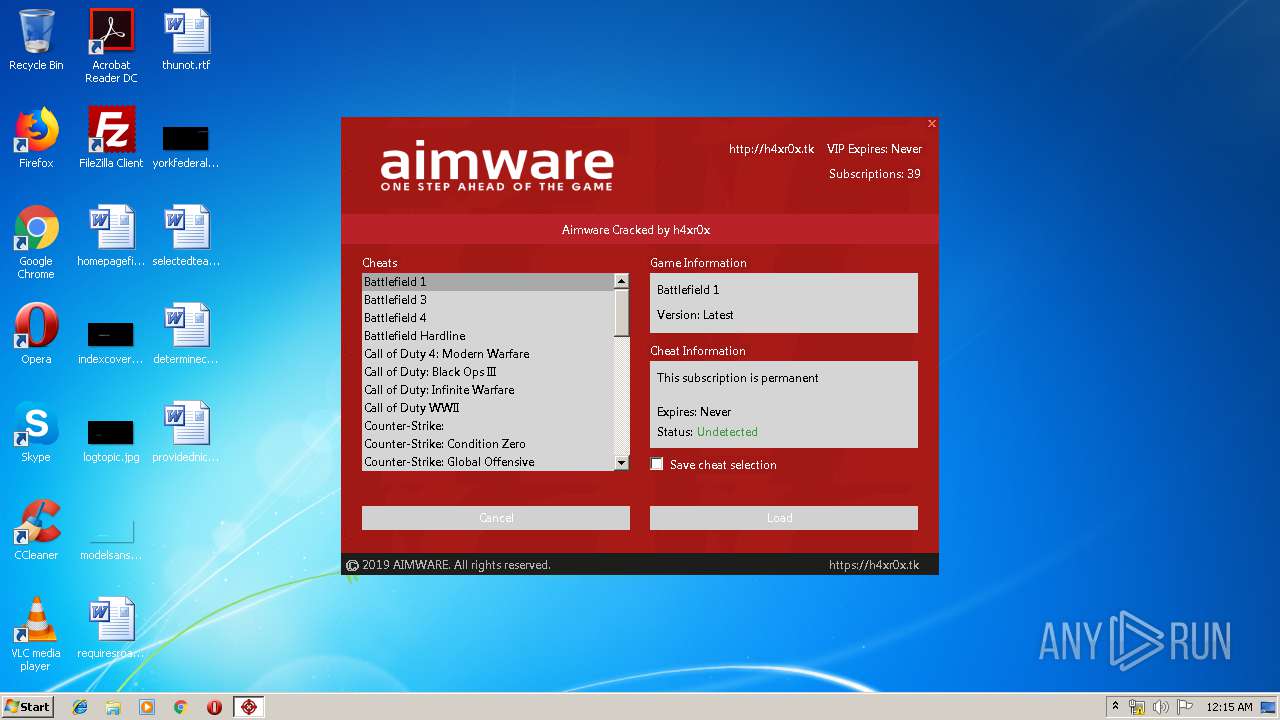This screenshot has width=1280, height=720.
Task: Launch Acrobat Reader DC shortcut
Action: [x=111, y=46]
